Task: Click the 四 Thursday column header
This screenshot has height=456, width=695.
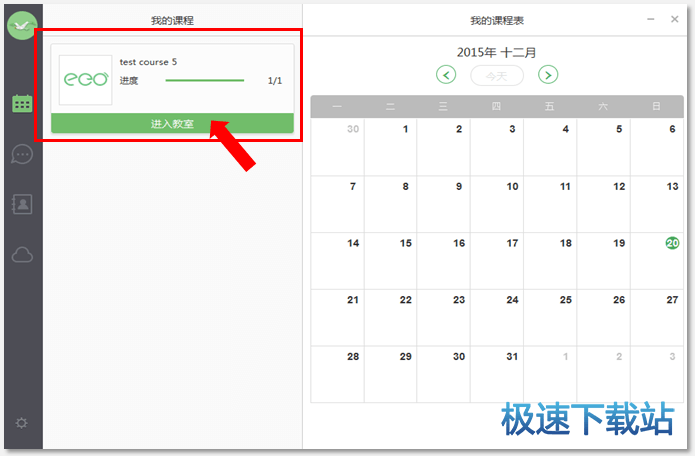Action: [496, 106]
